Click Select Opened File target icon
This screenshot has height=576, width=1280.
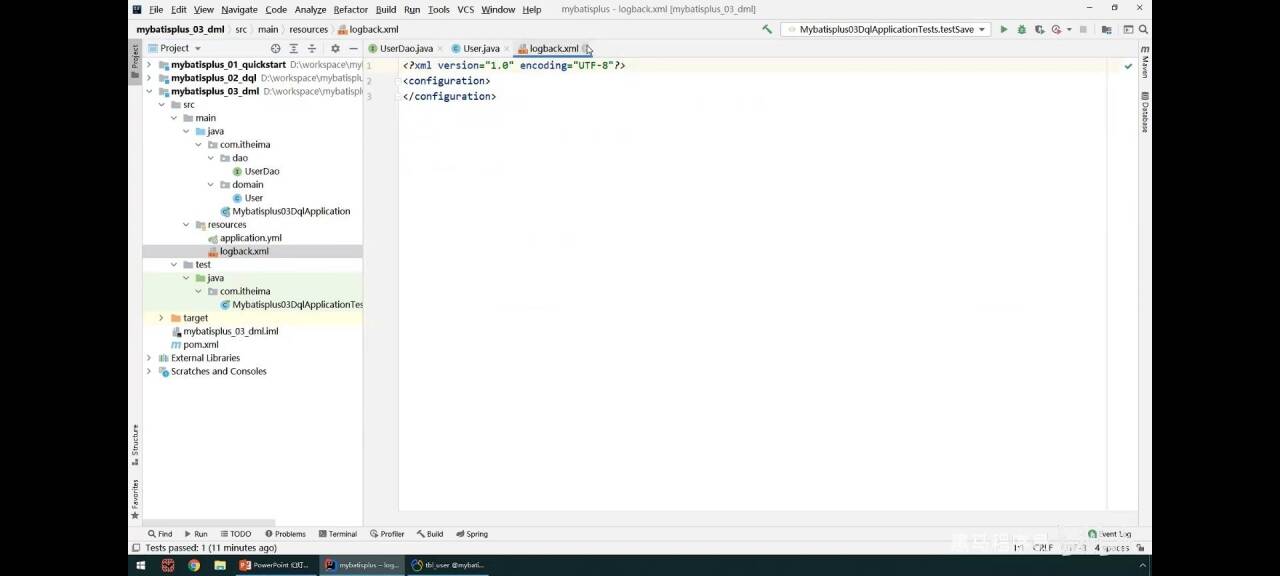(x=275, y=48)
